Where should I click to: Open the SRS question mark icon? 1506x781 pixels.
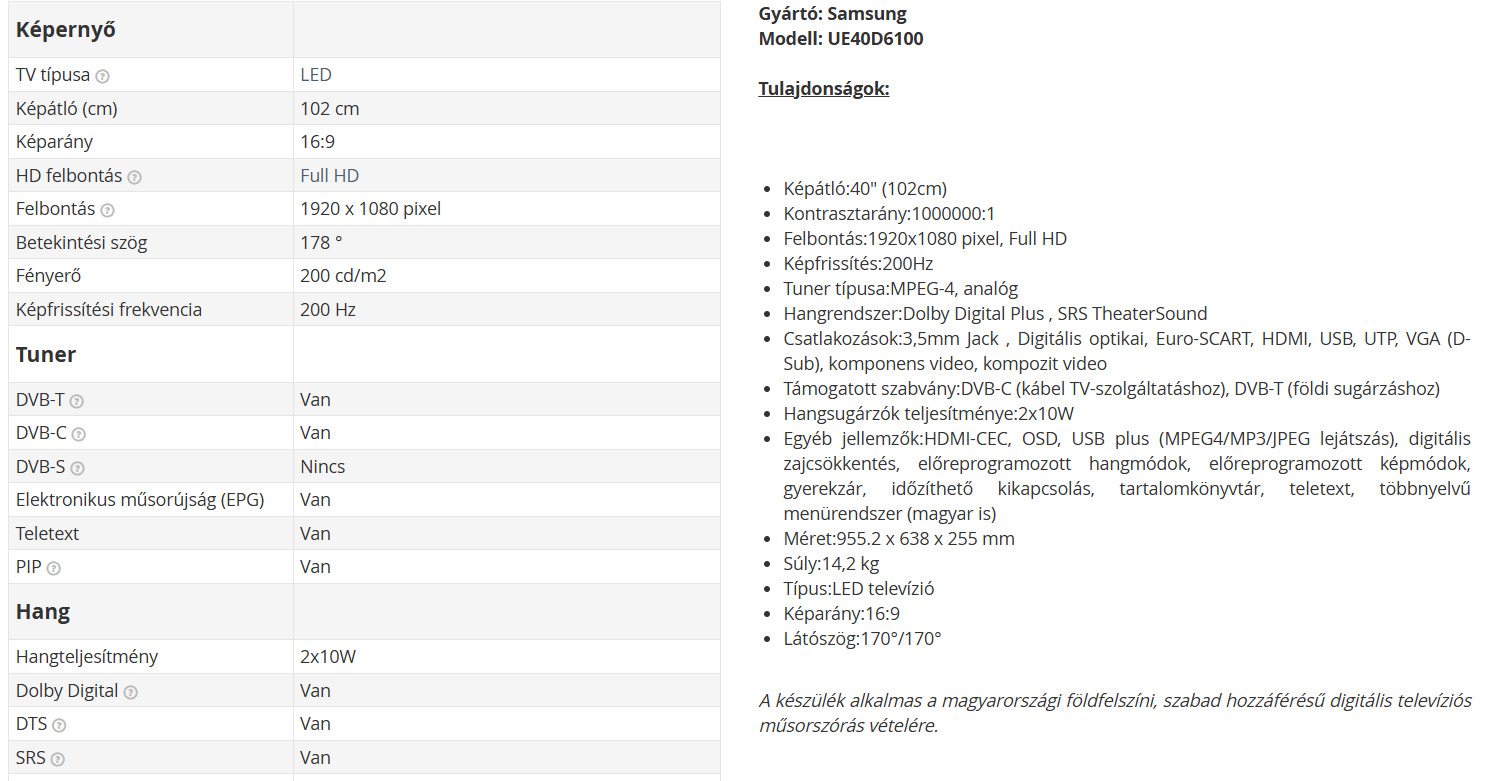point(58,759)
